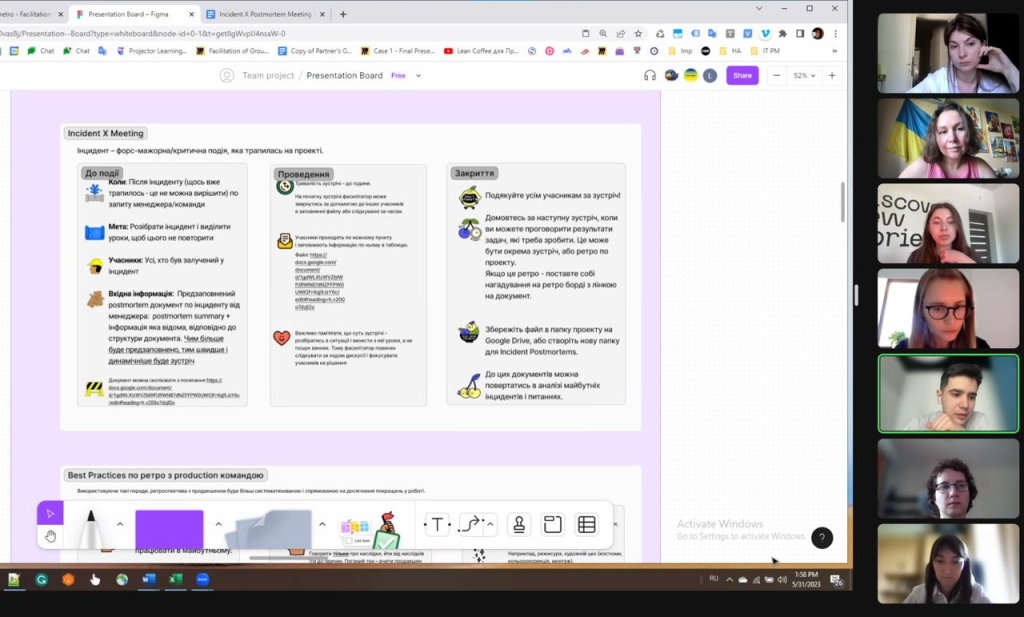Choose the purple square shape tool
The width and height of the screenshot is (1024, 617).
coord(169,530)
